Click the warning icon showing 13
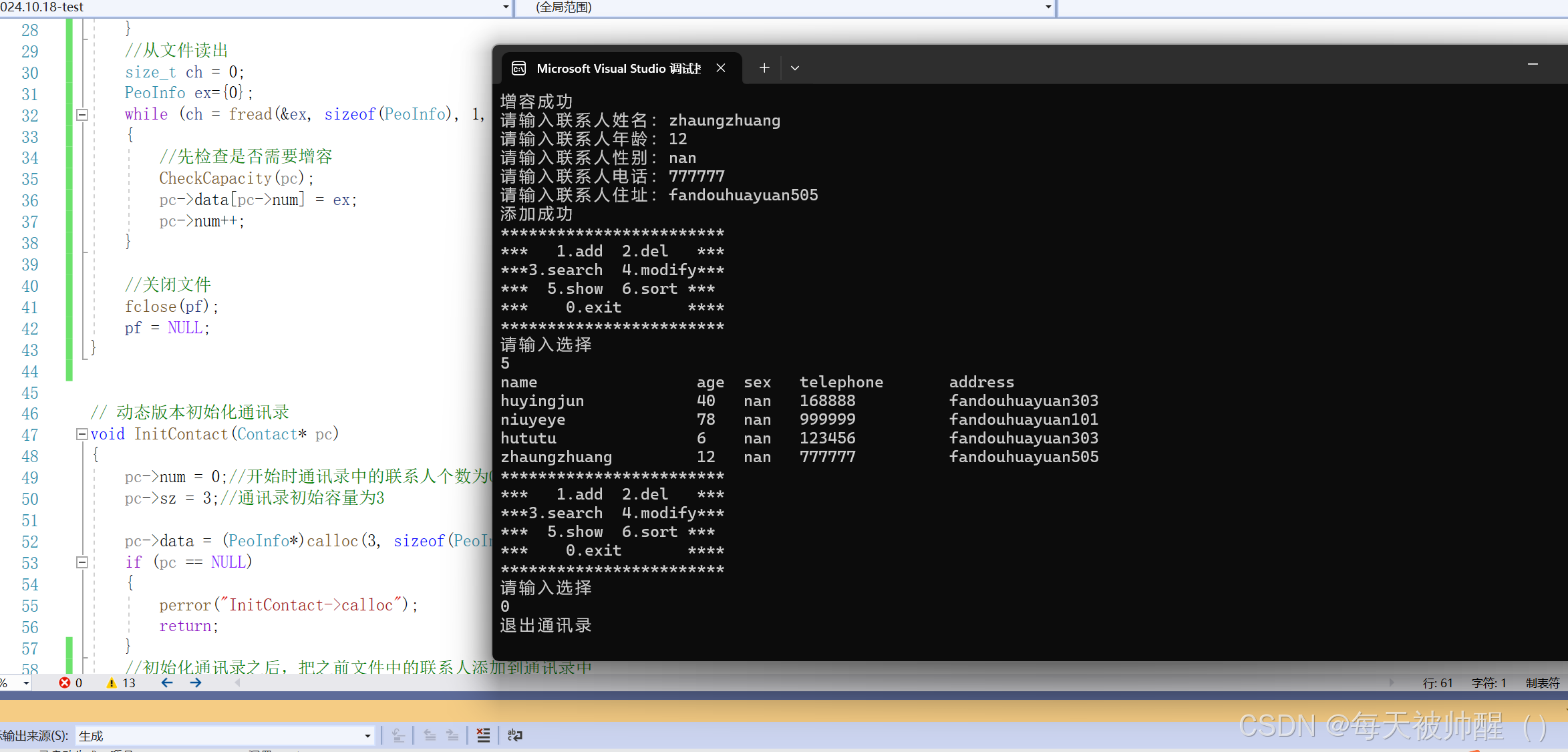The image size is (1568, 752). [112, 683]
